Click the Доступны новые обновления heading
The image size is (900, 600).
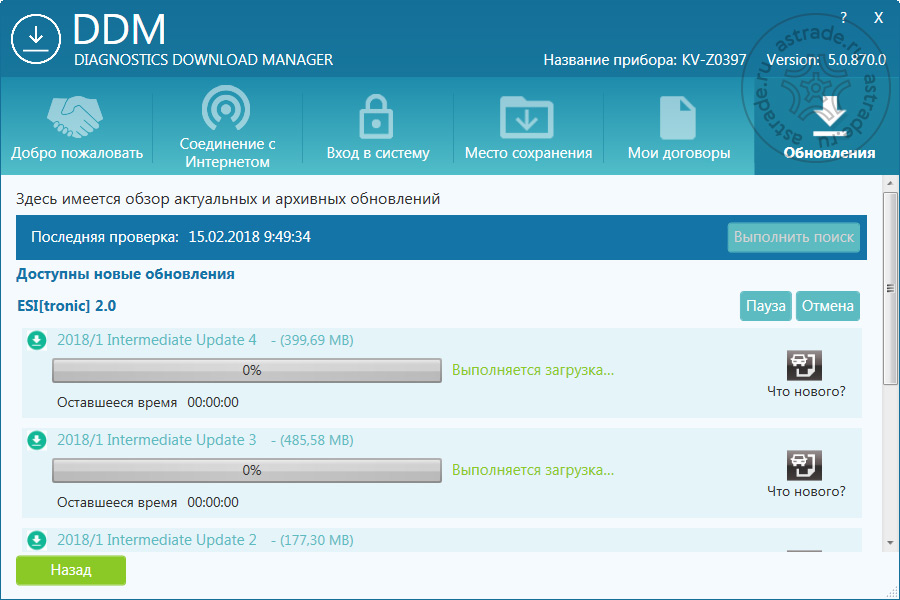(125, 274)
